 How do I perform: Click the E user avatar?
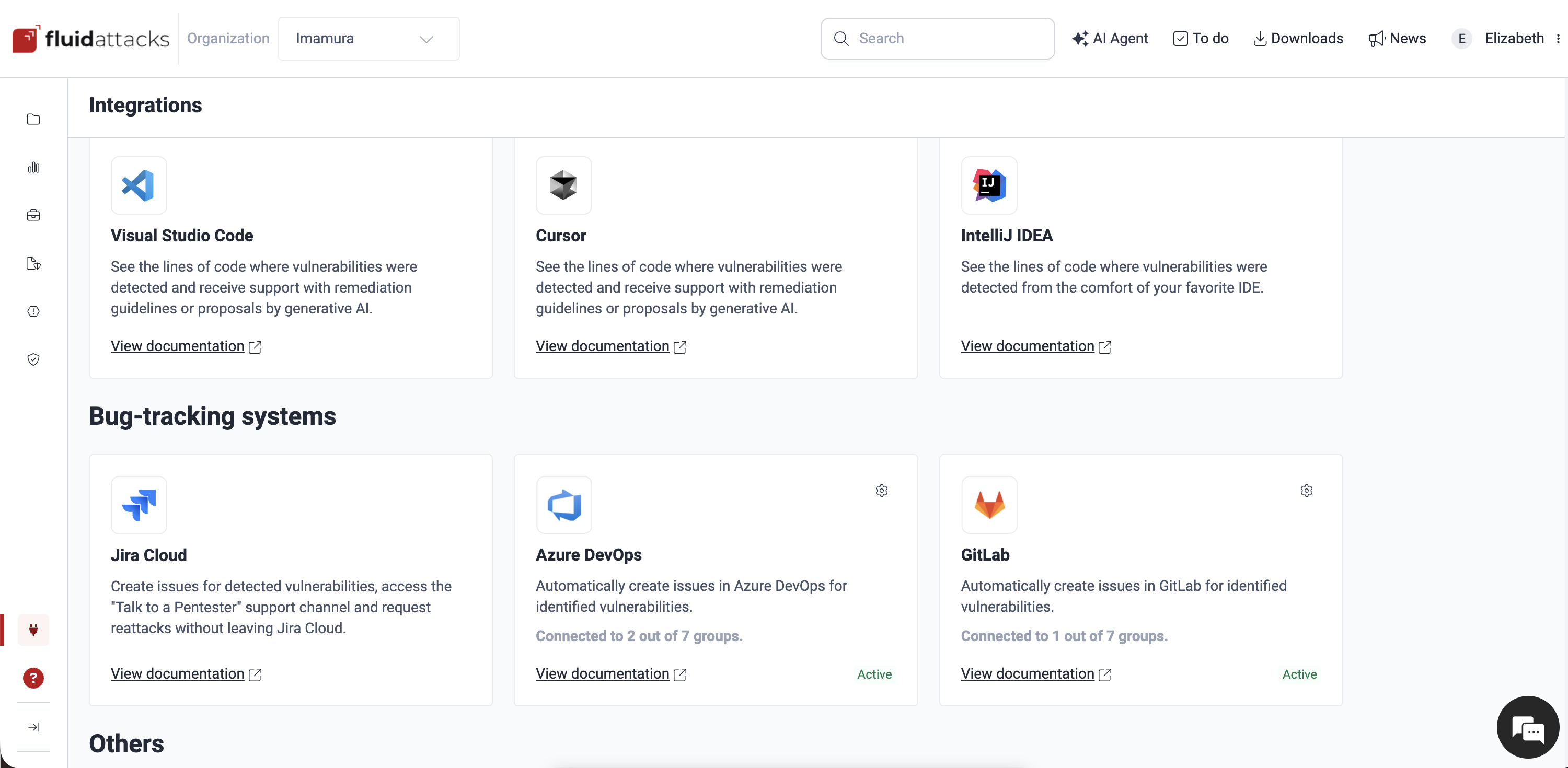1461,38
